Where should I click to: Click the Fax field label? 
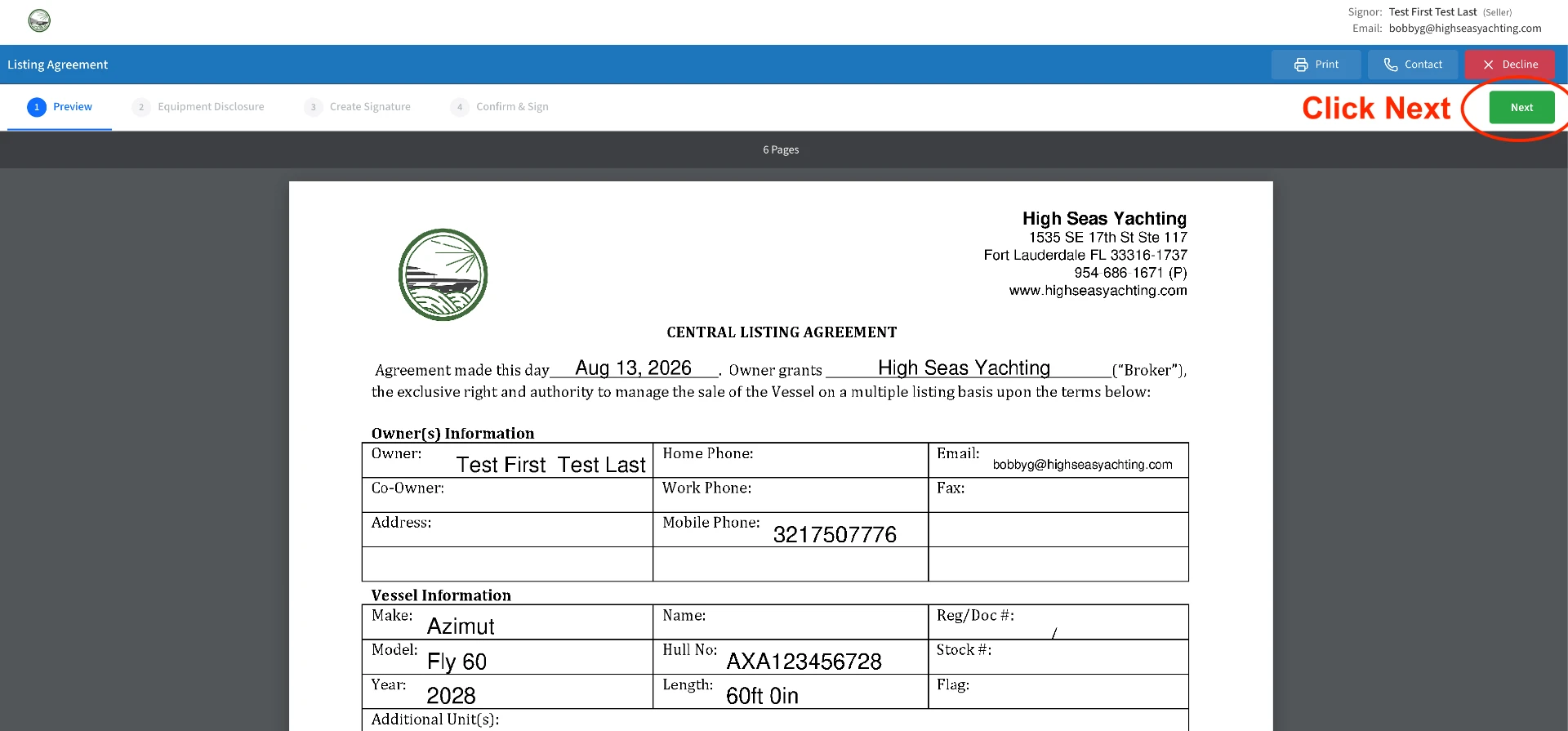click(x=951, y=488)
